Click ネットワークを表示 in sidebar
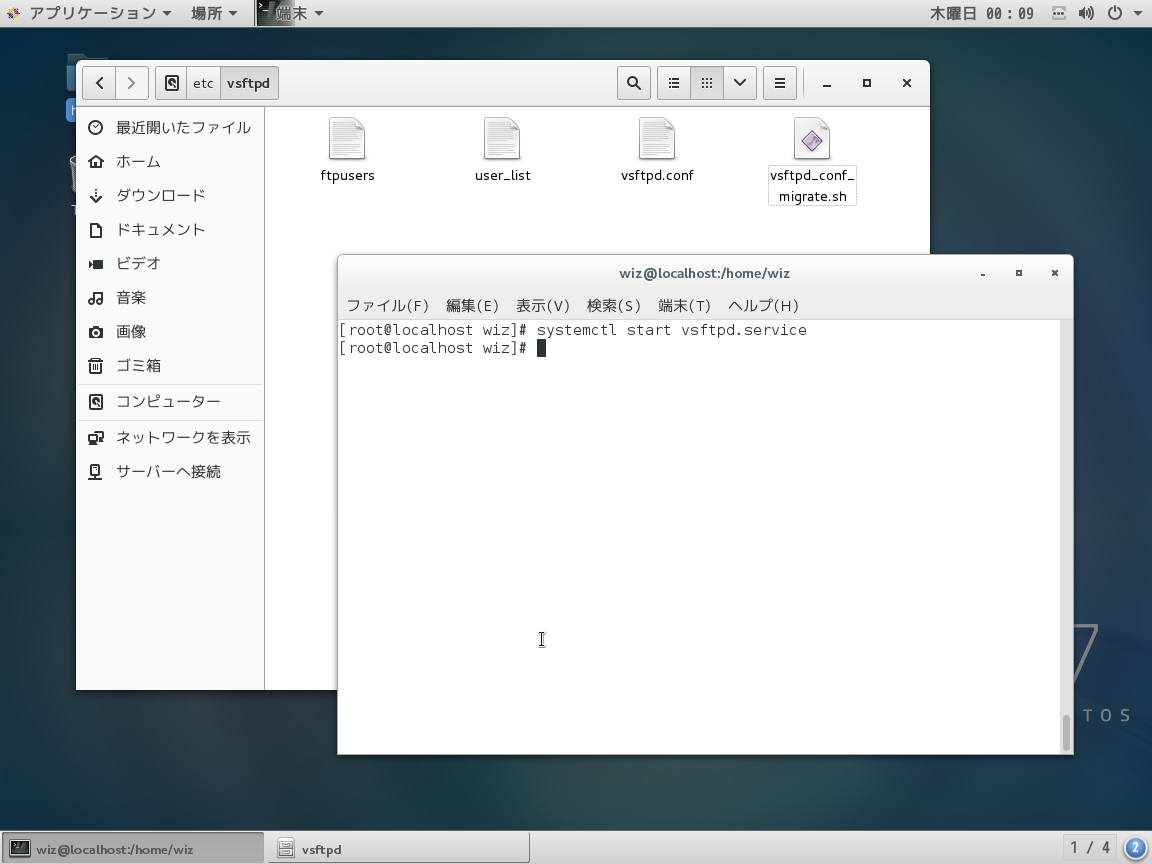Screen dimensions: 1152x864 (x=170, y=438)
